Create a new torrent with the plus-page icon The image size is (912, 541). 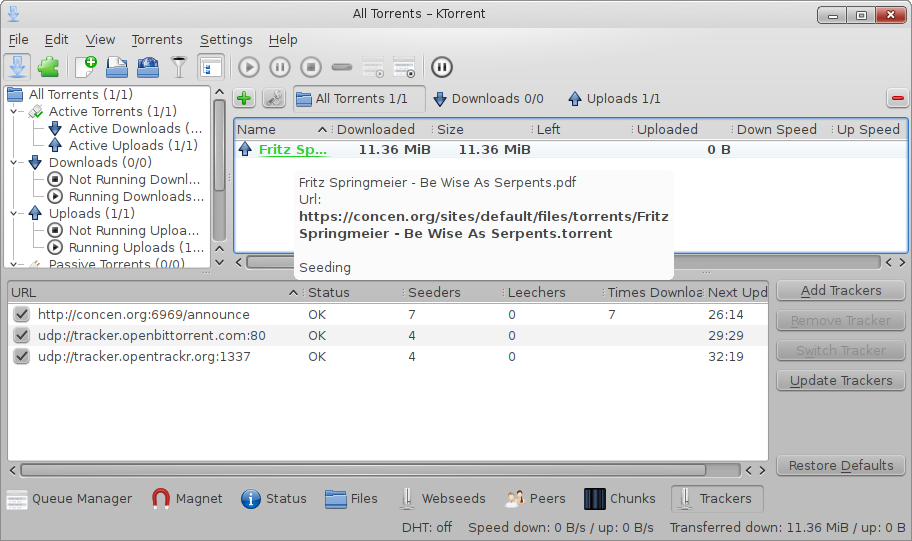point(86,67)
